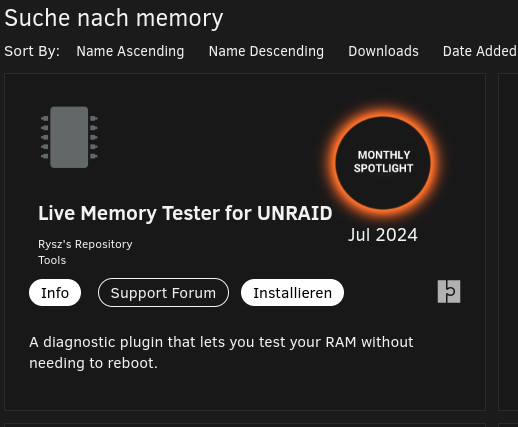Click the memory chip app icon
518x427 pixels.
pyautogui.click(x=69, y=137)
